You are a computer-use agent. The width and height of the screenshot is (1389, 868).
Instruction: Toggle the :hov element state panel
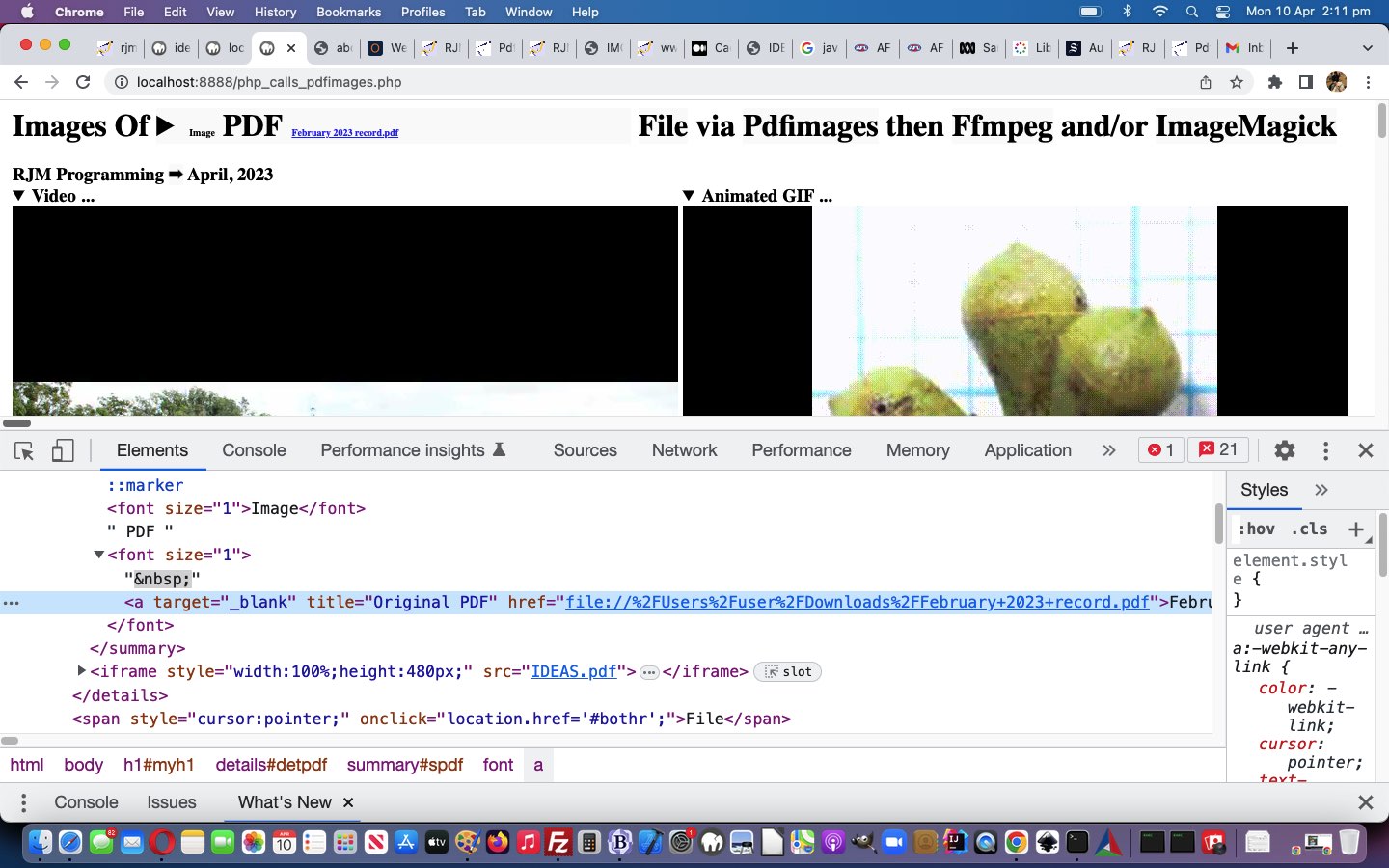point(1257,529)
